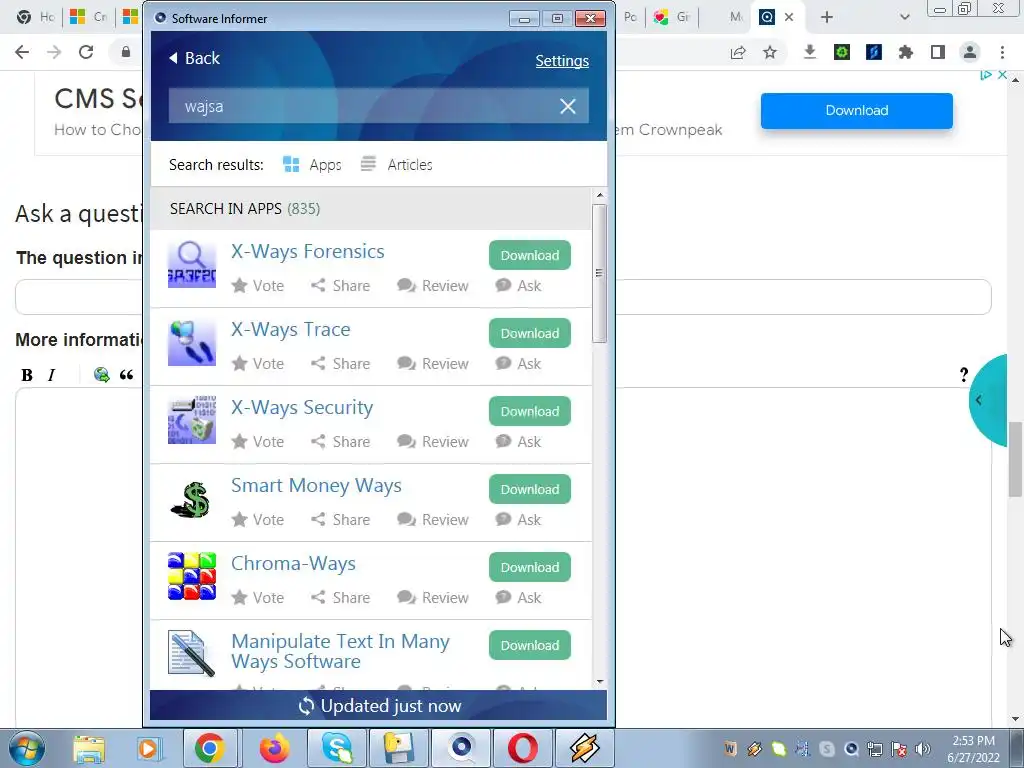Review X-Ways Trace
This screenshot has height=768, width=1024.
click(432, 364)
